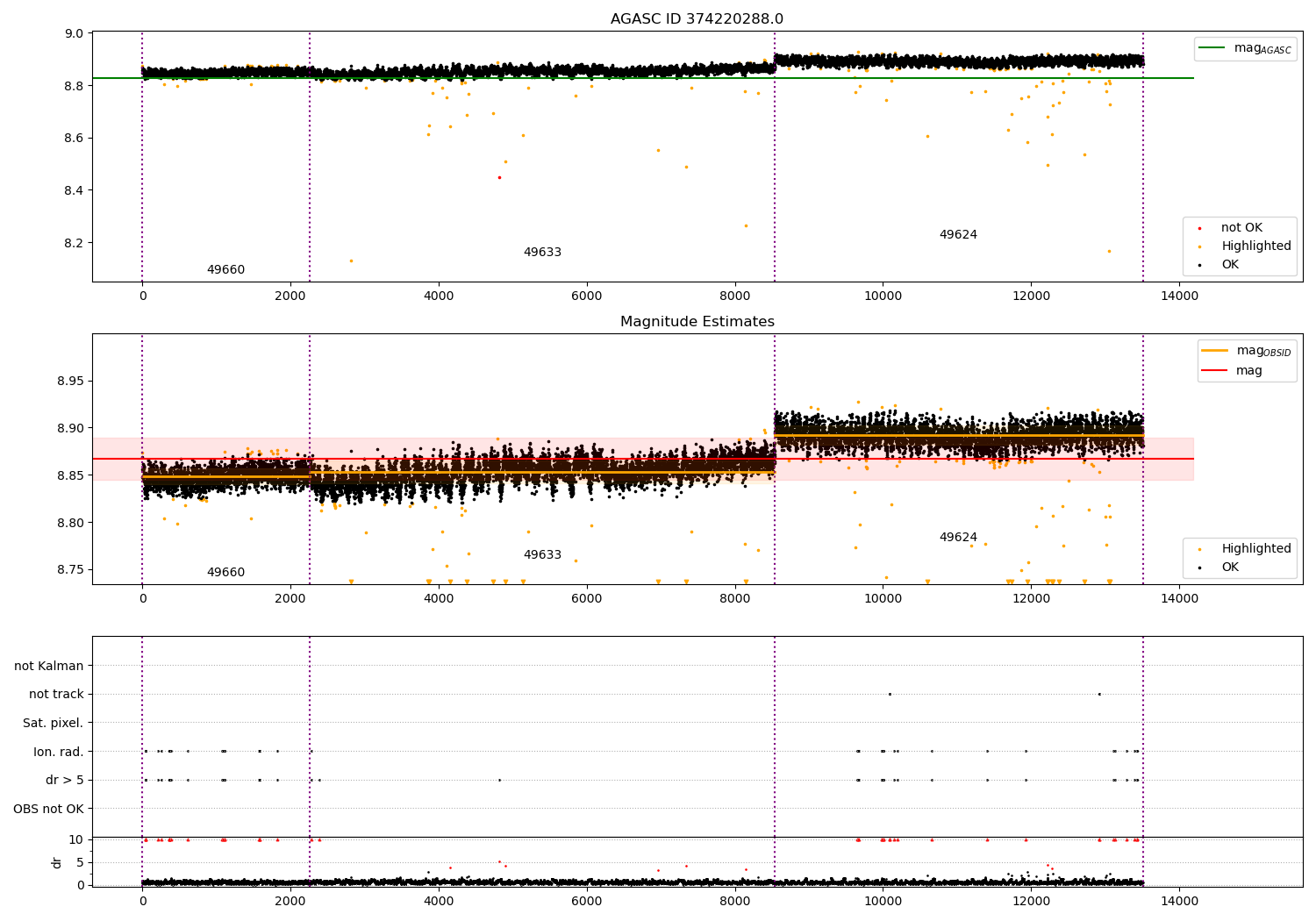Click the title 'AGASC ID 374220288.0'

[697, 19]
